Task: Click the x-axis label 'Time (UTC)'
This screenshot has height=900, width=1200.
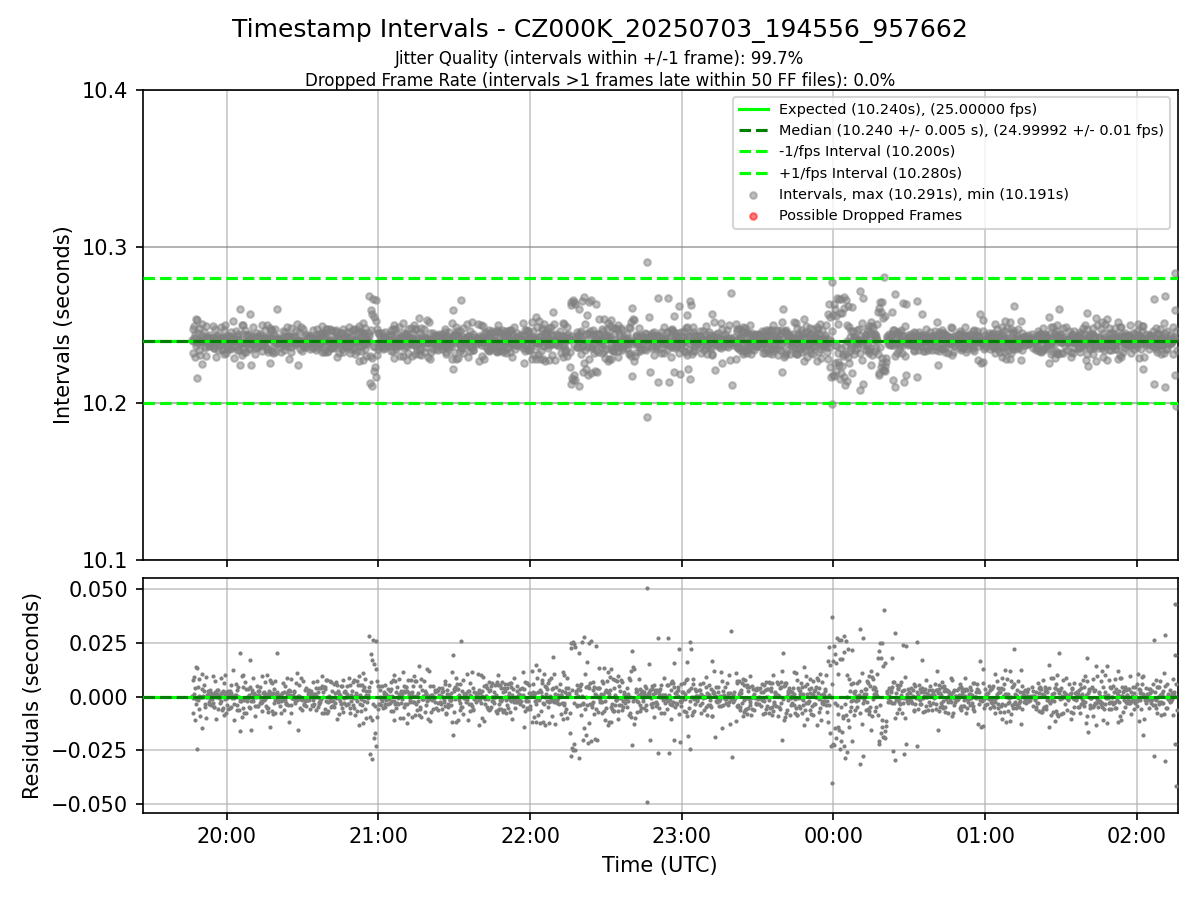Action: (660, 865)
